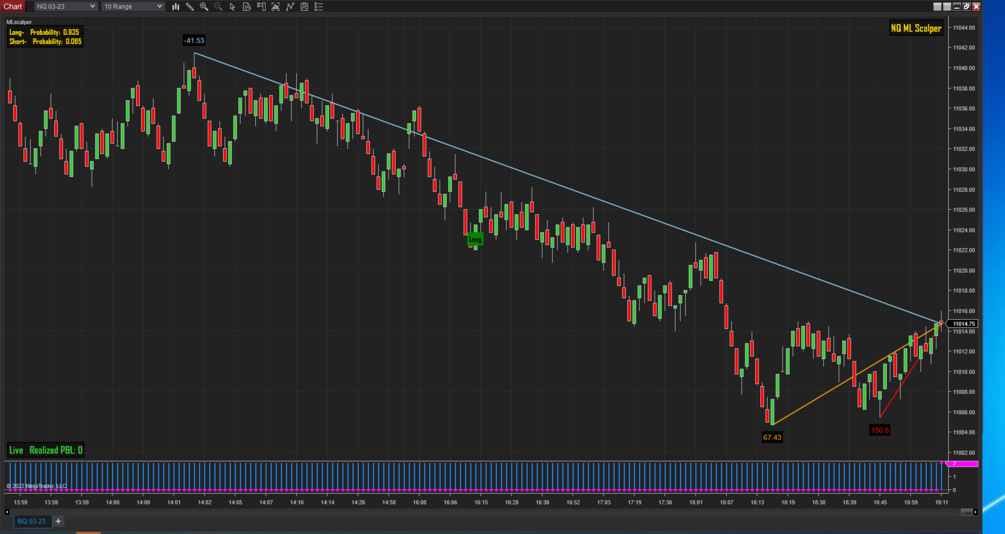Click the 11030.00 price axis label
This screenshot has width=1005, height=534.
(x=963, y=169)
